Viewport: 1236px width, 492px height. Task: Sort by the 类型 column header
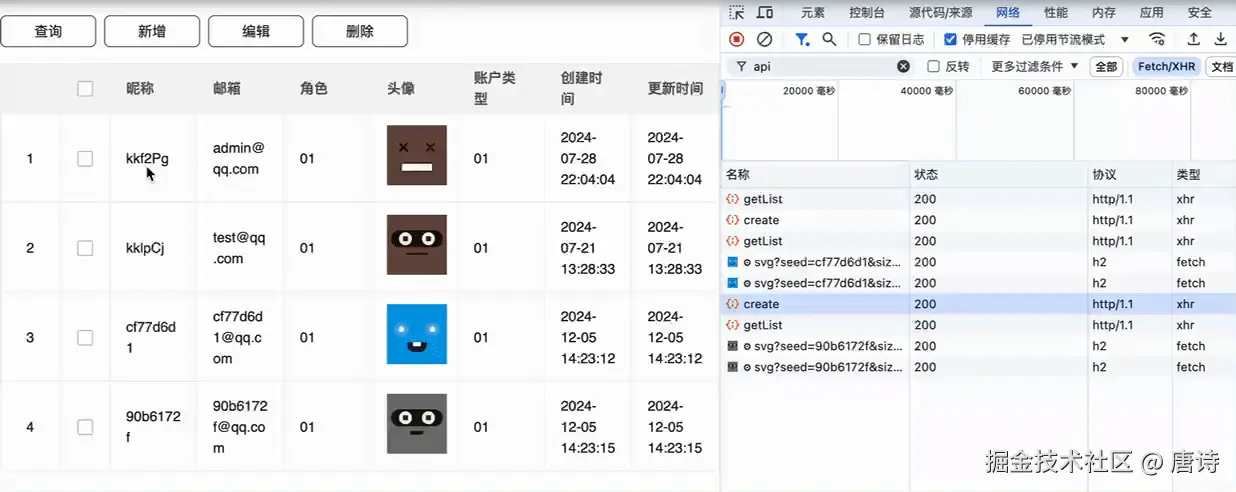[x=1204, y=174]
